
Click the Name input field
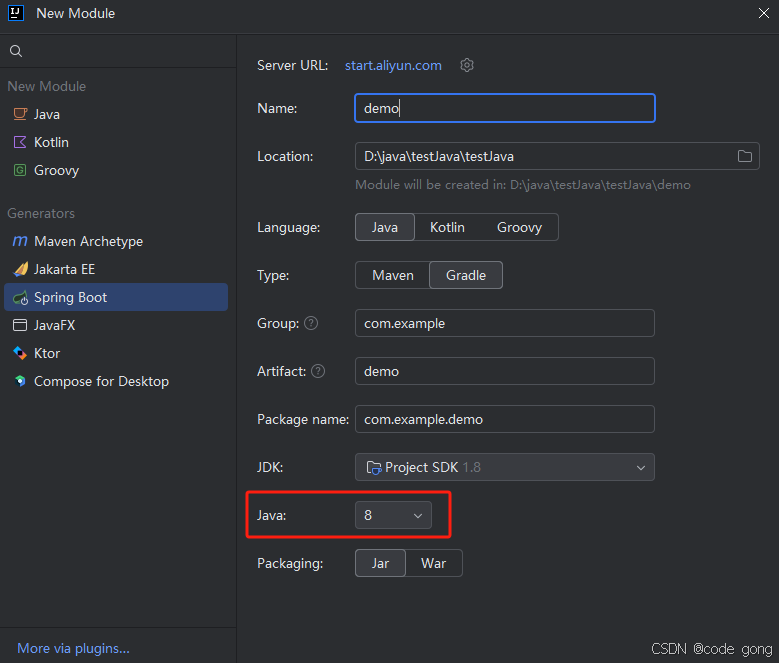click(505, 108)
